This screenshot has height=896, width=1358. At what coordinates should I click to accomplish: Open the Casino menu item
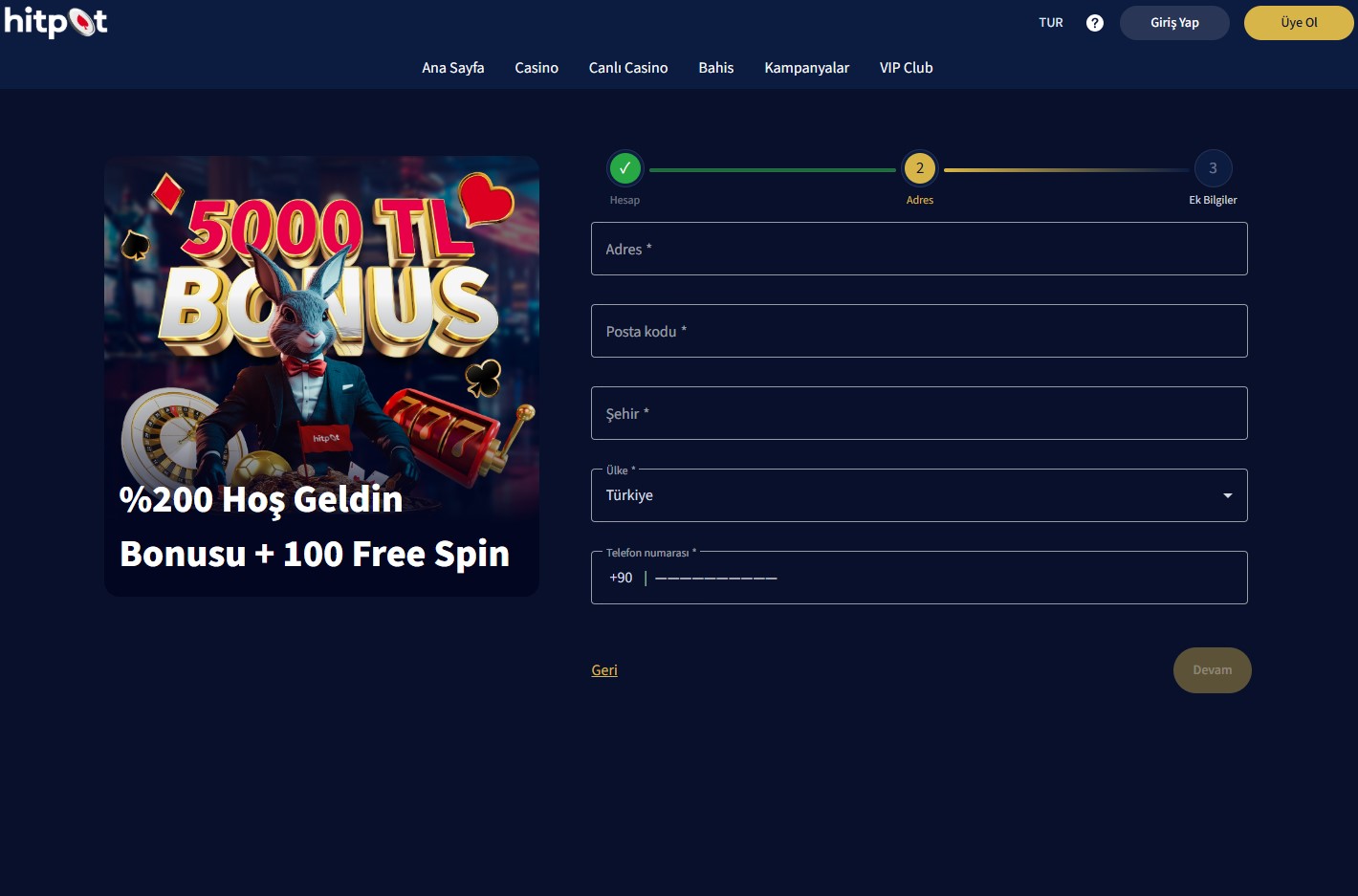[537, 68]
